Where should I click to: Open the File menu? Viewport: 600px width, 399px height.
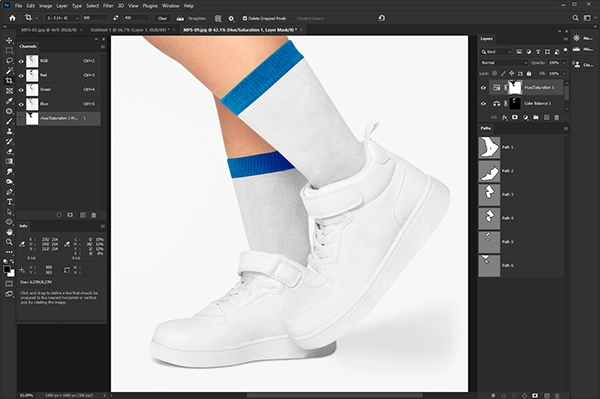click(x=18, y=6)
